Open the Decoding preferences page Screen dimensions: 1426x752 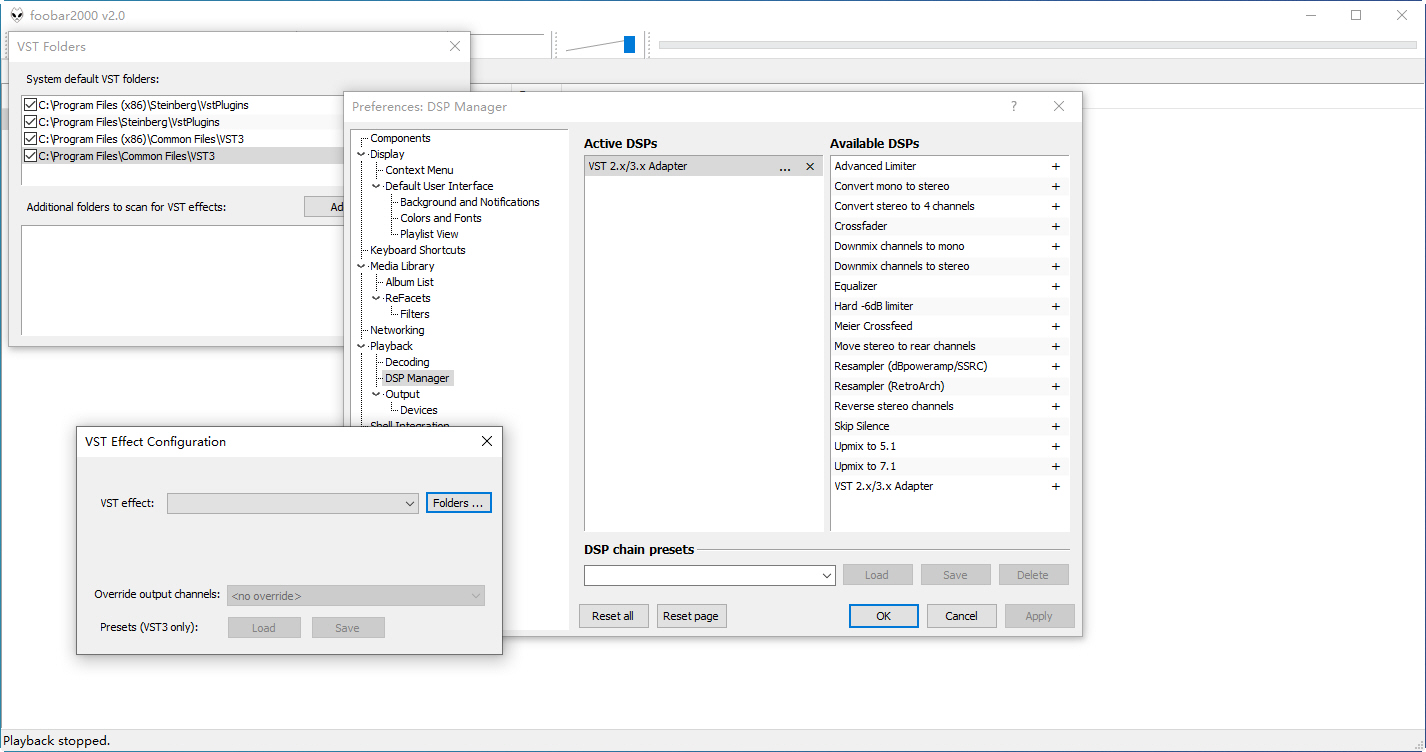click(x=407, y=362)
